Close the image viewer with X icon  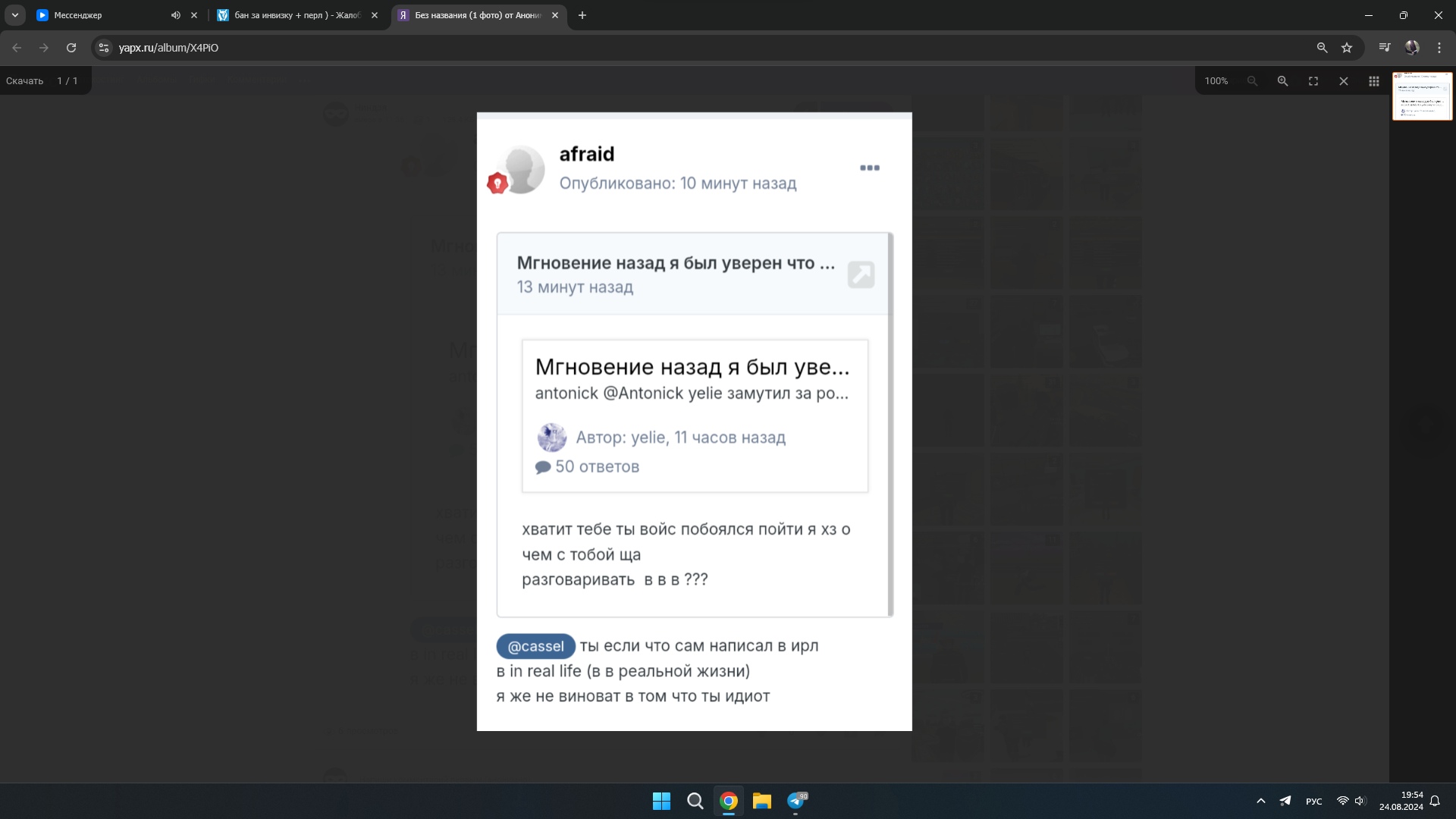1344,81
